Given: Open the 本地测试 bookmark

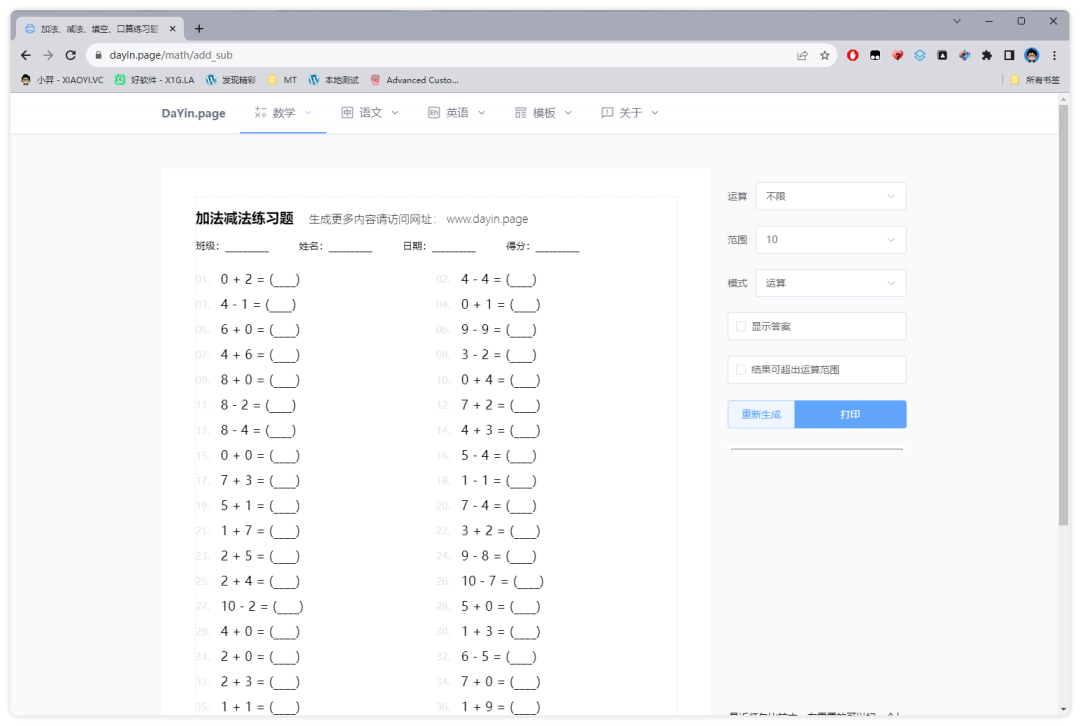Looking at the screenshot, I should tap(334, 80).
